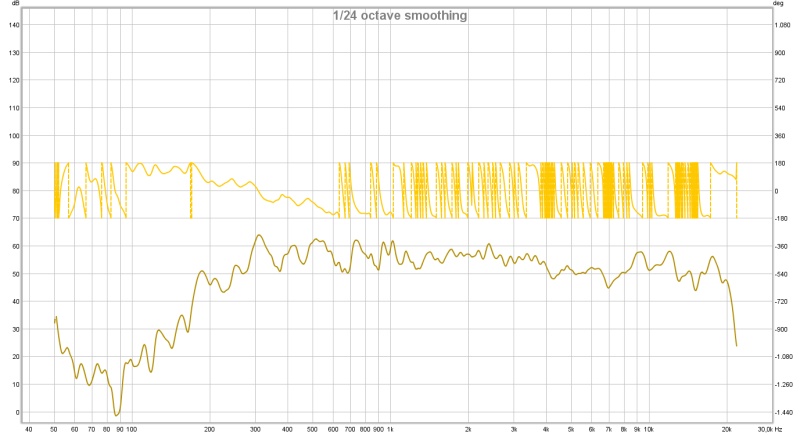Click the "dB" unit label of the level axis
Image resolution: width=800 pixels, height=435 pixels.
(15, 3)
